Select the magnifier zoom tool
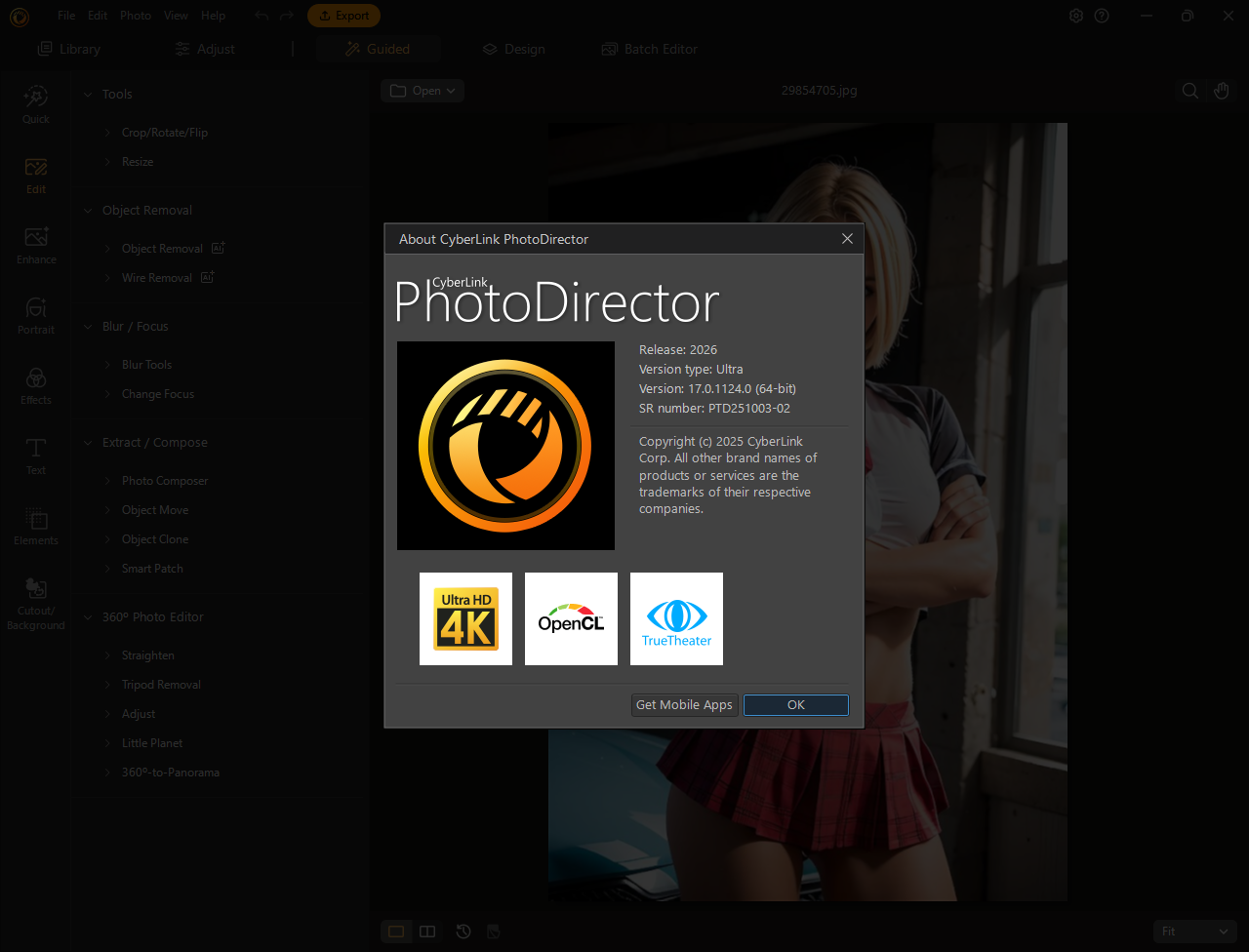 [x=1190, y=91]
